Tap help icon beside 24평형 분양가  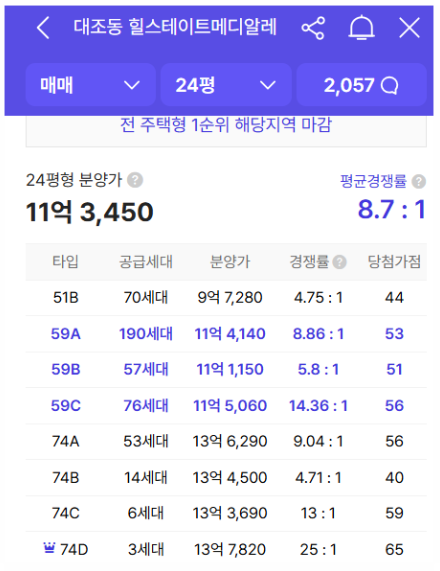[x=135, y=180]
